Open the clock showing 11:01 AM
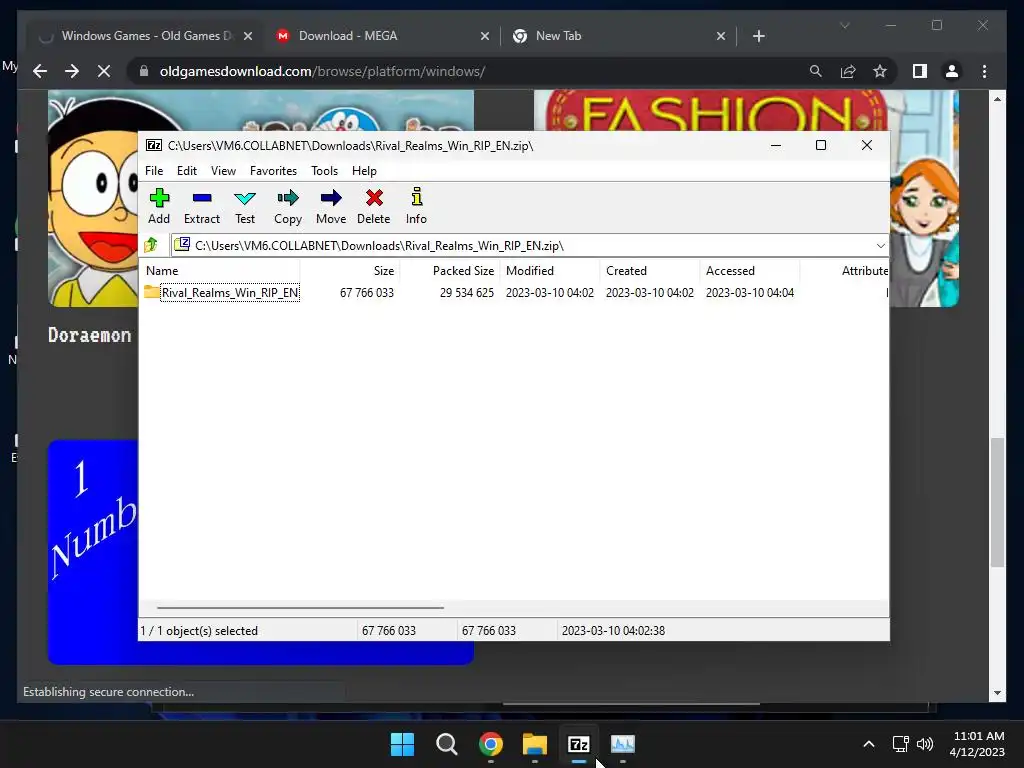This screenshot has height=768, width=1024. coord(978,744)
